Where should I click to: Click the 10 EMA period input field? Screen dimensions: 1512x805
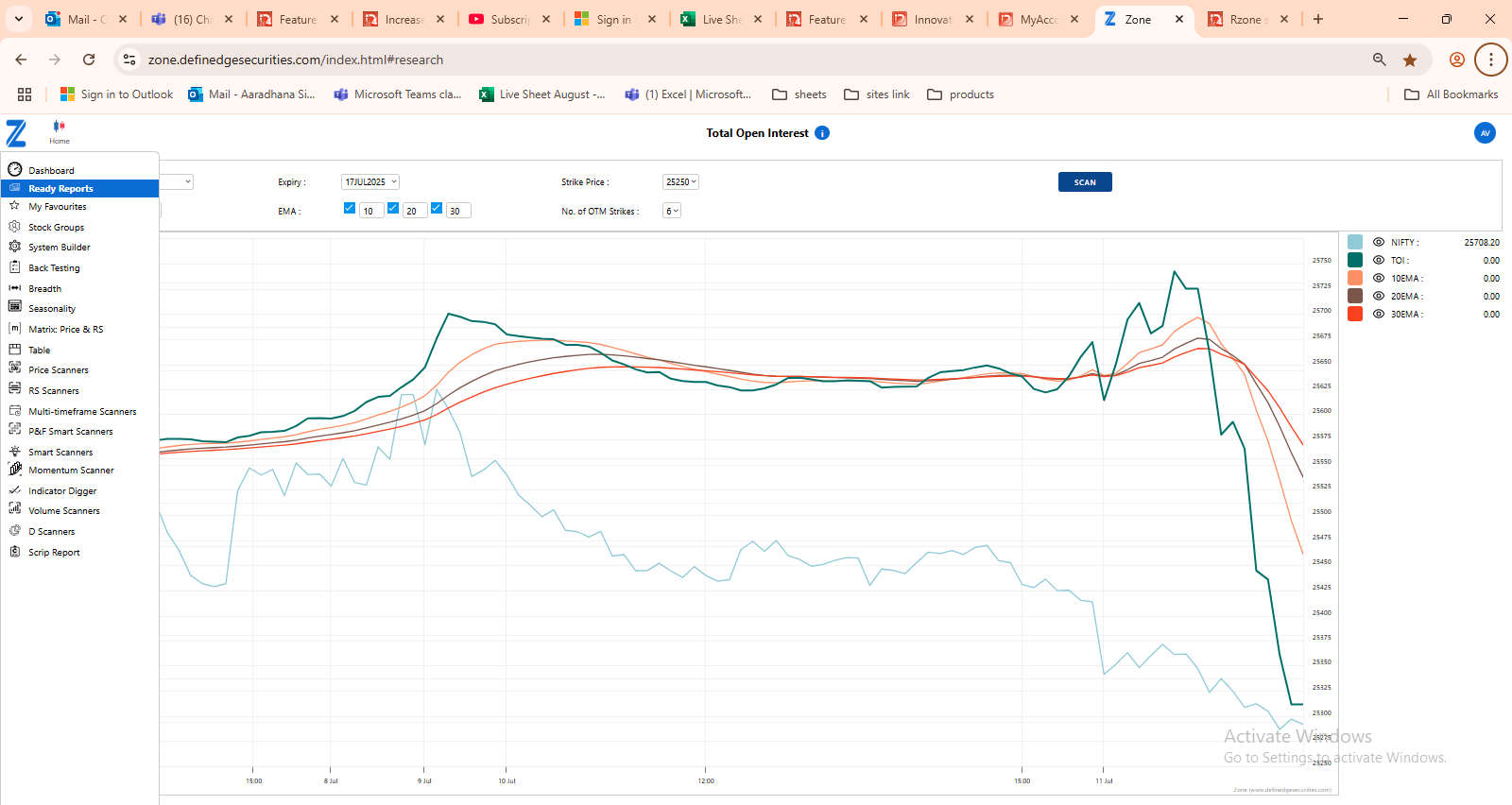coord(371,211)
